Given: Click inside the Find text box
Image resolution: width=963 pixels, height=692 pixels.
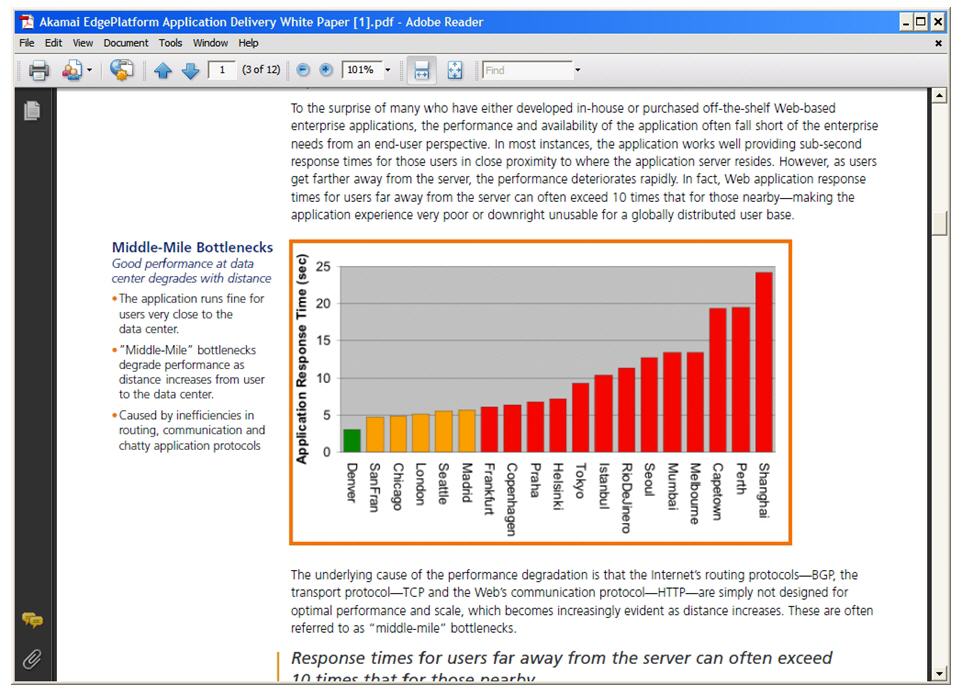Looking at the screenshot, I should pos(525,70).
